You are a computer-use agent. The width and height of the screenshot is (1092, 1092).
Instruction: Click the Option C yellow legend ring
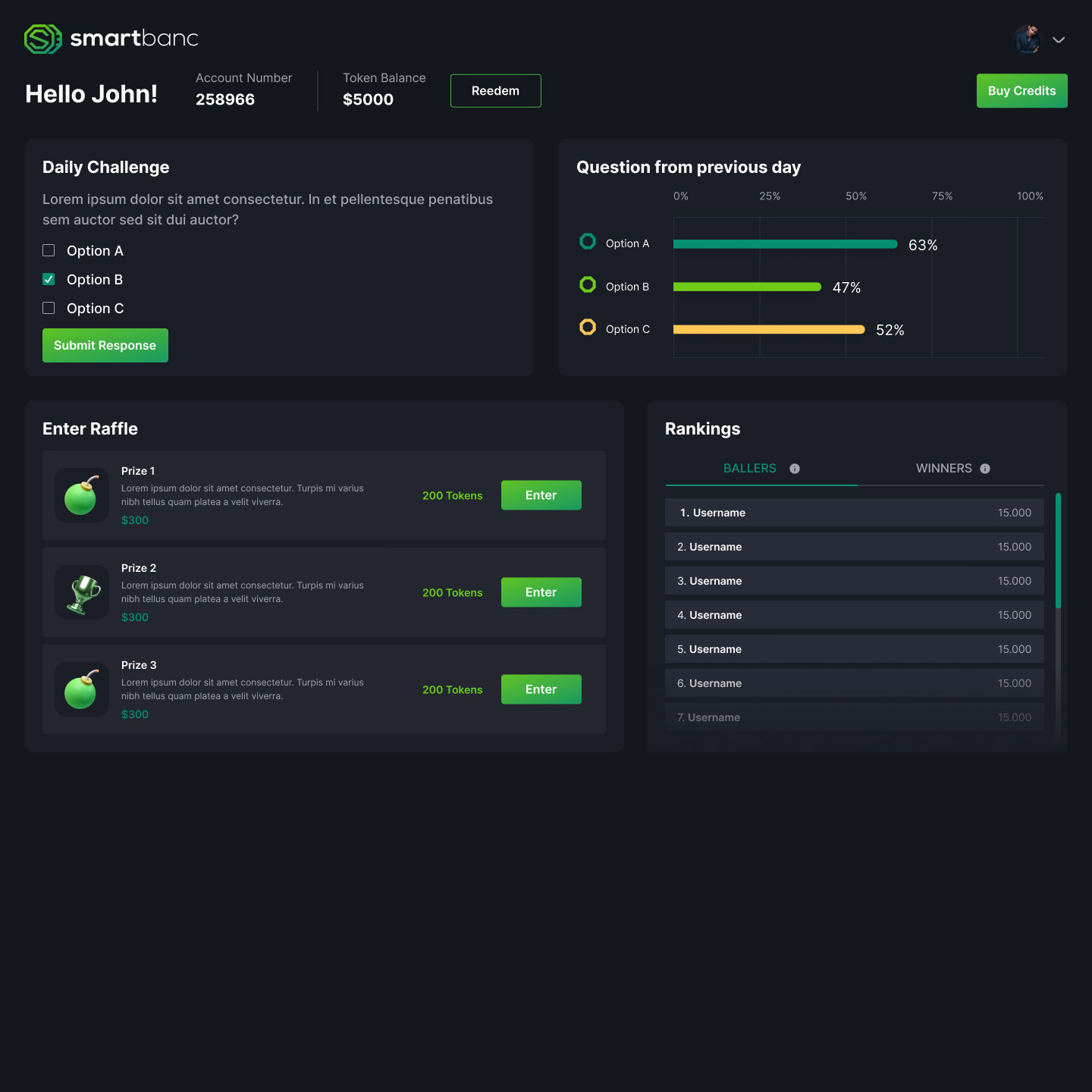point(588,327)
